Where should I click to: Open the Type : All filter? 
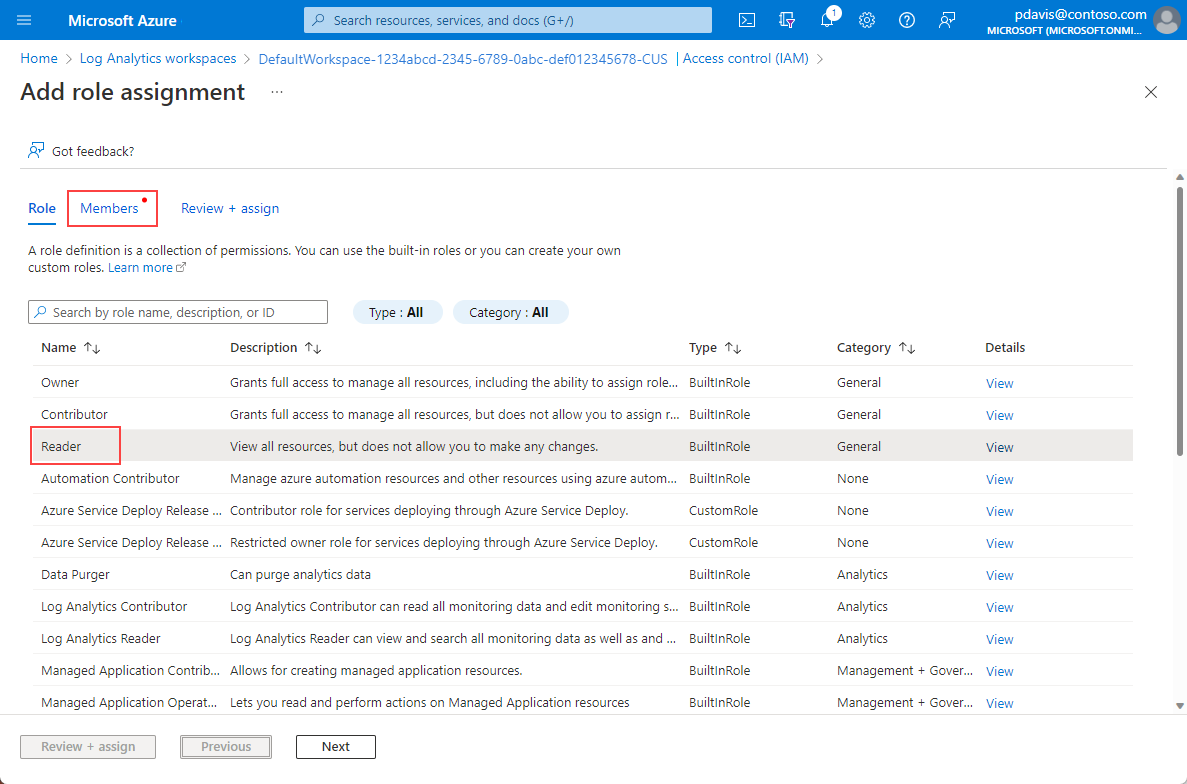pyautogui.click(x=397, y=312)
